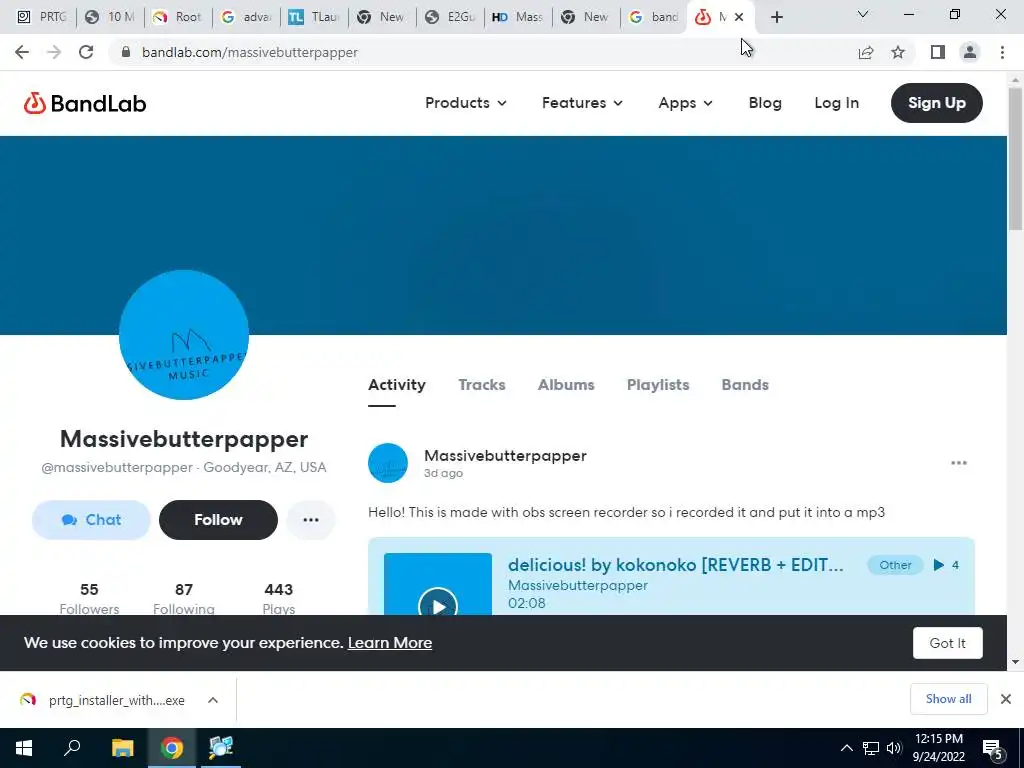Switch to the PRTG browser tab
The width and height of the screenshot is (1024, 768).
pos(40,17)
